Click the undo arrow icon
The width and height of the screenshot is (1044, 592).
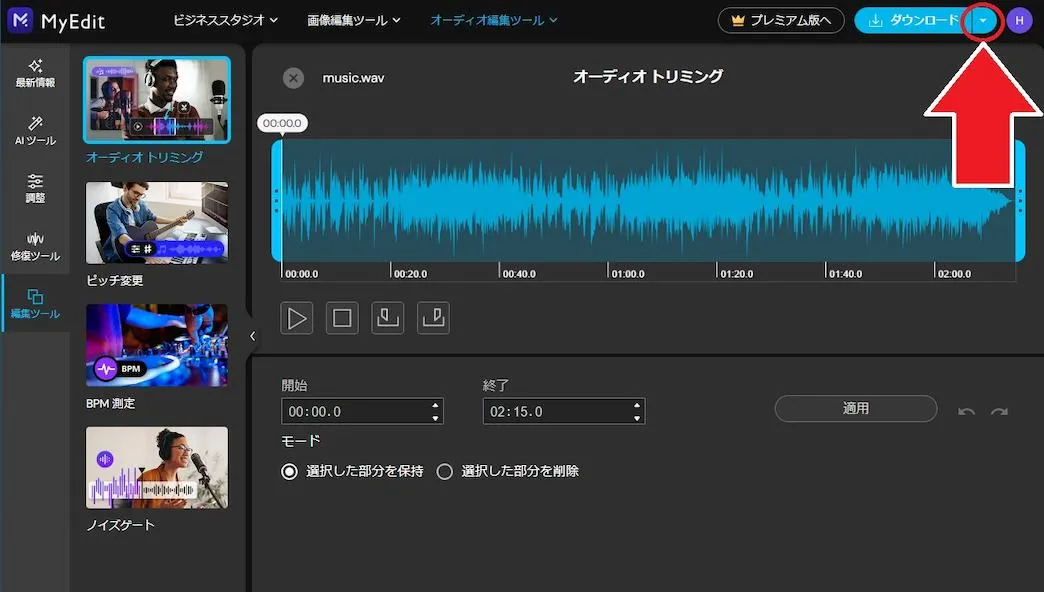tap(966, 412)
